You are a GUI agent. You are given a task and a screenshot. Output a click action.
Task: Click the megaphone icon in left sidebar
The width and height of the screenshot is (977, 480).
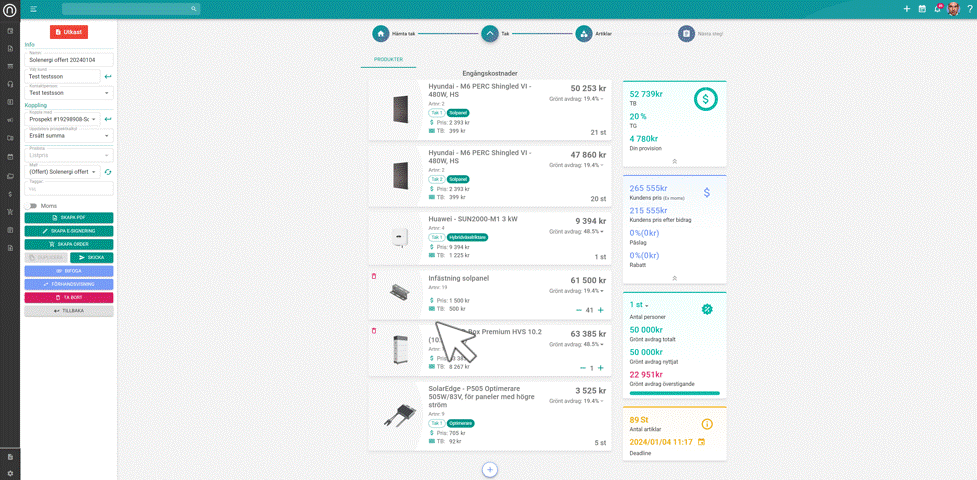(10, 120)
